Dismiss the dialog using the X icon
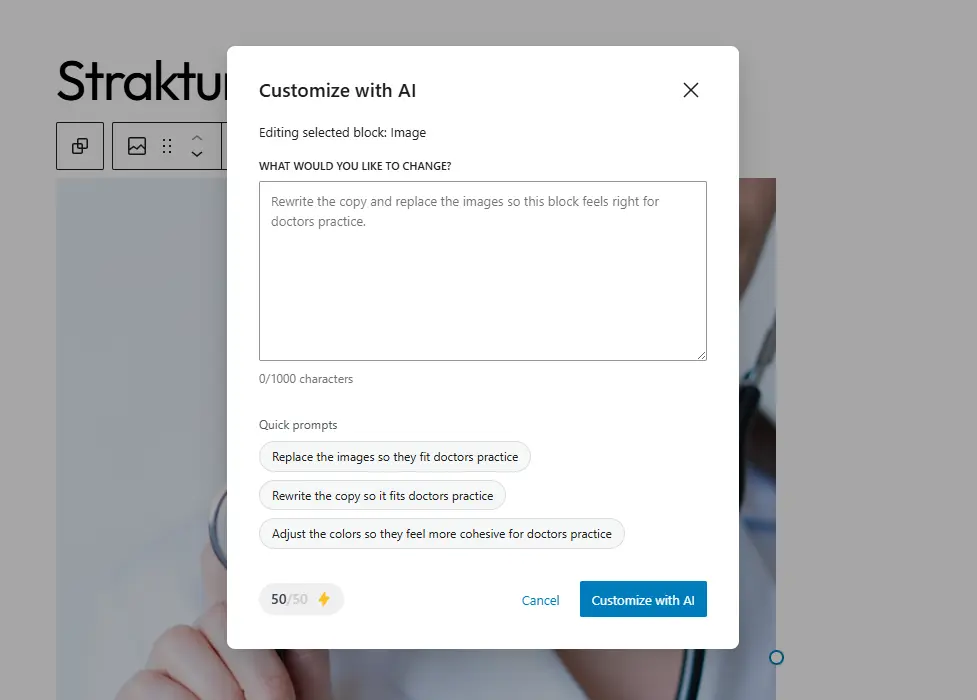Screen dimensions: 977x700 tap(690, 89)
